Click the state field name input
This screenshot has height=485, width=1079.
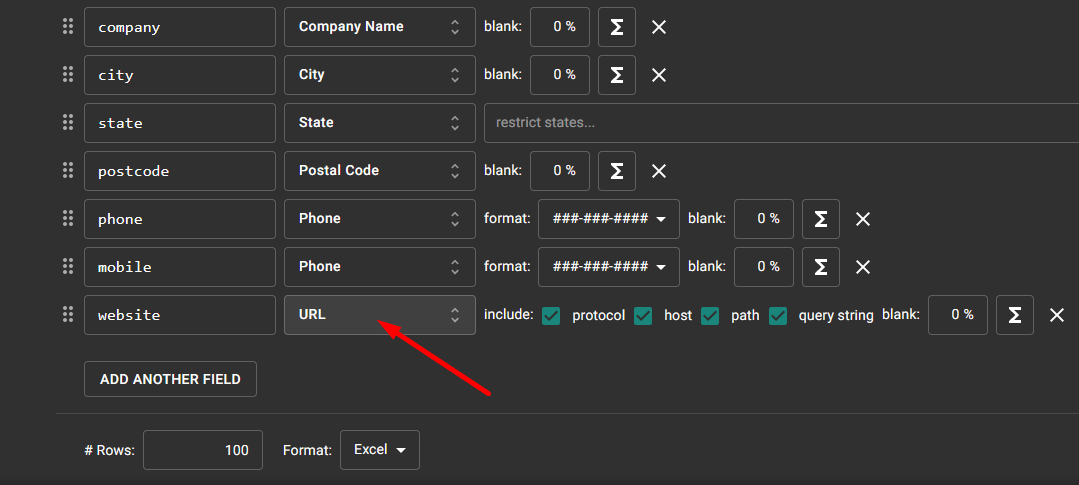(x=180, y=122)
